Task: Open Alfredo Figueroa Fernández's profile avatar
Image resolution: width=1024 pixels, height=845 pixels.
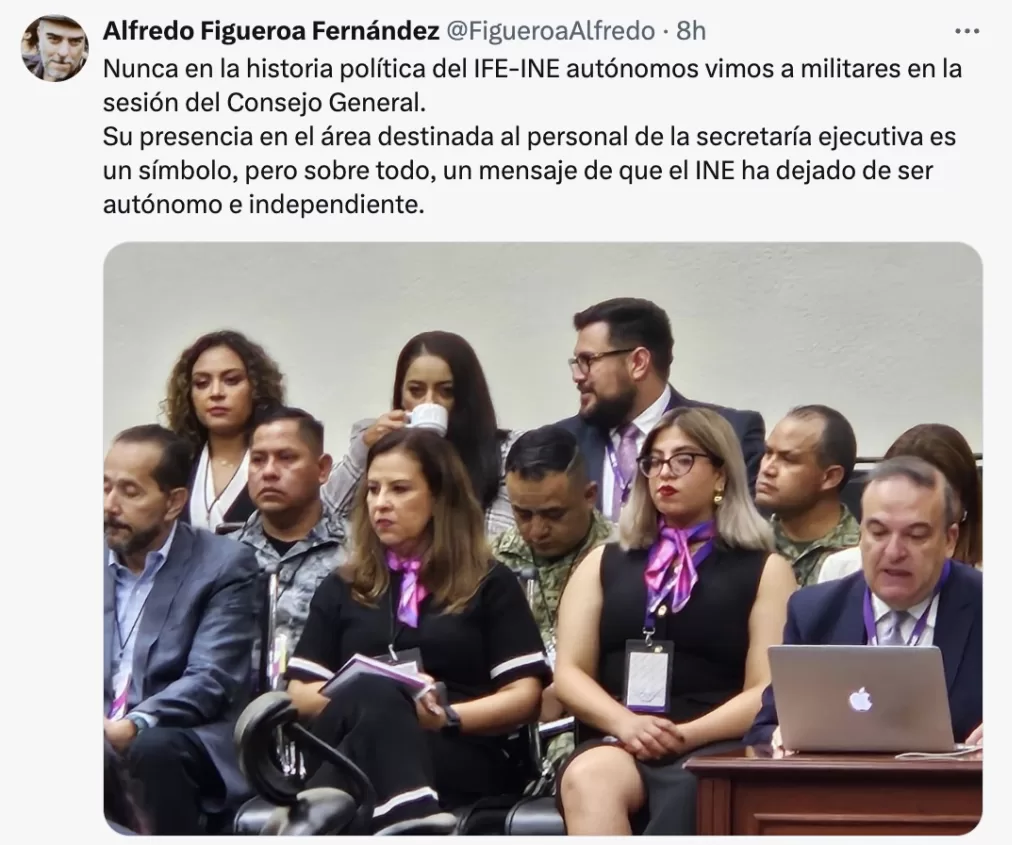Action: (54, 48)
